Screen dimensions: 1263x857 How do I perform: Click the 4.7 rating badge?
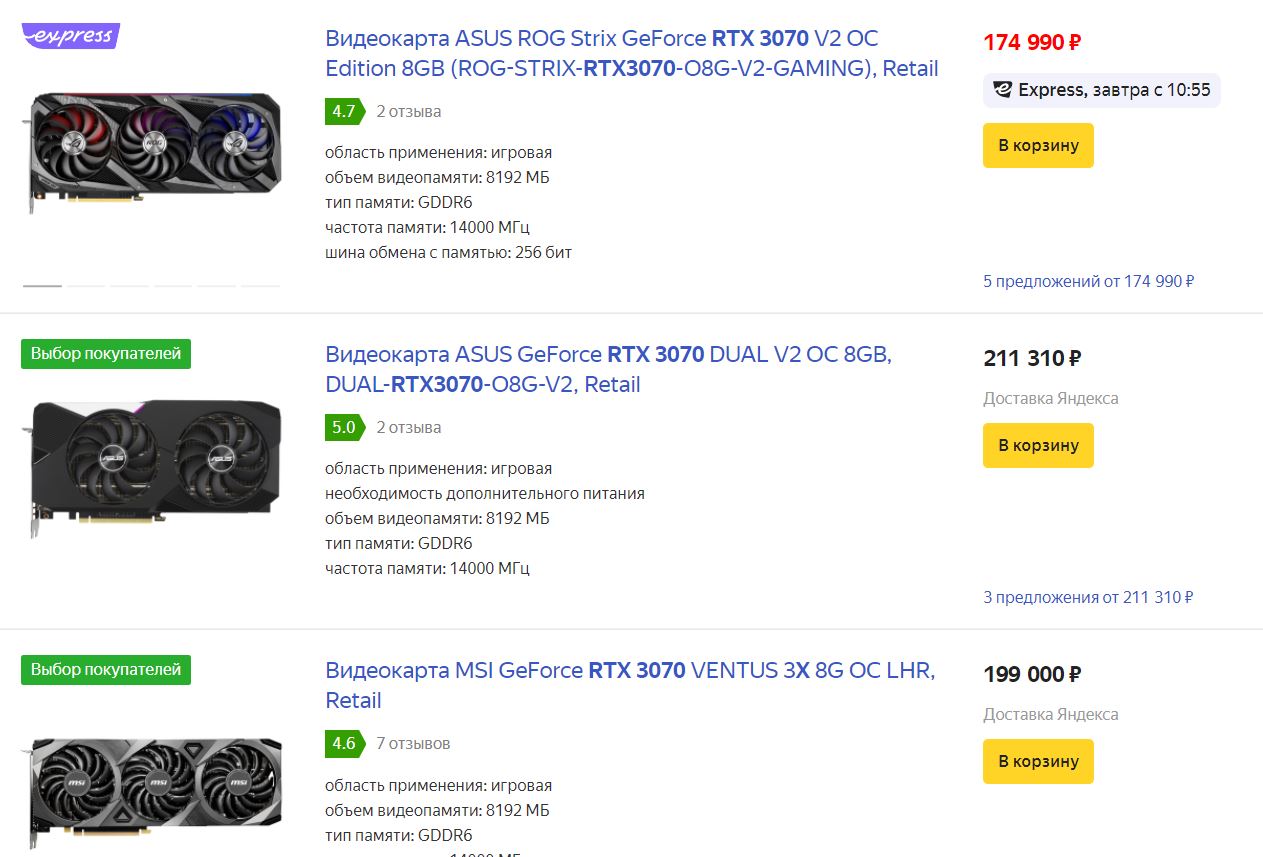click(344, 111)
